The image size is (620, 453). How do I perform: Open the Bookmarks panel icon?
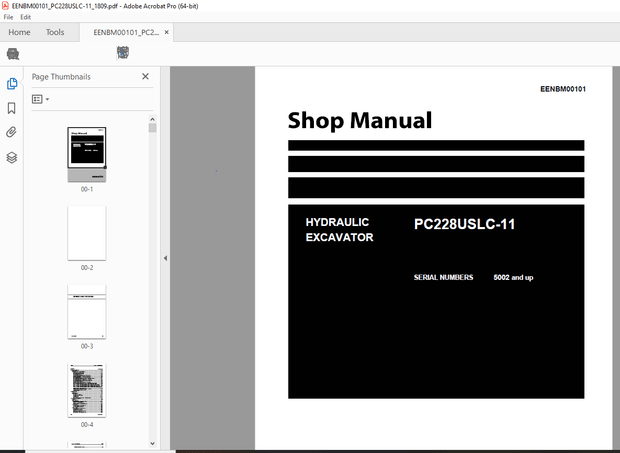click(x=11, y=108)
